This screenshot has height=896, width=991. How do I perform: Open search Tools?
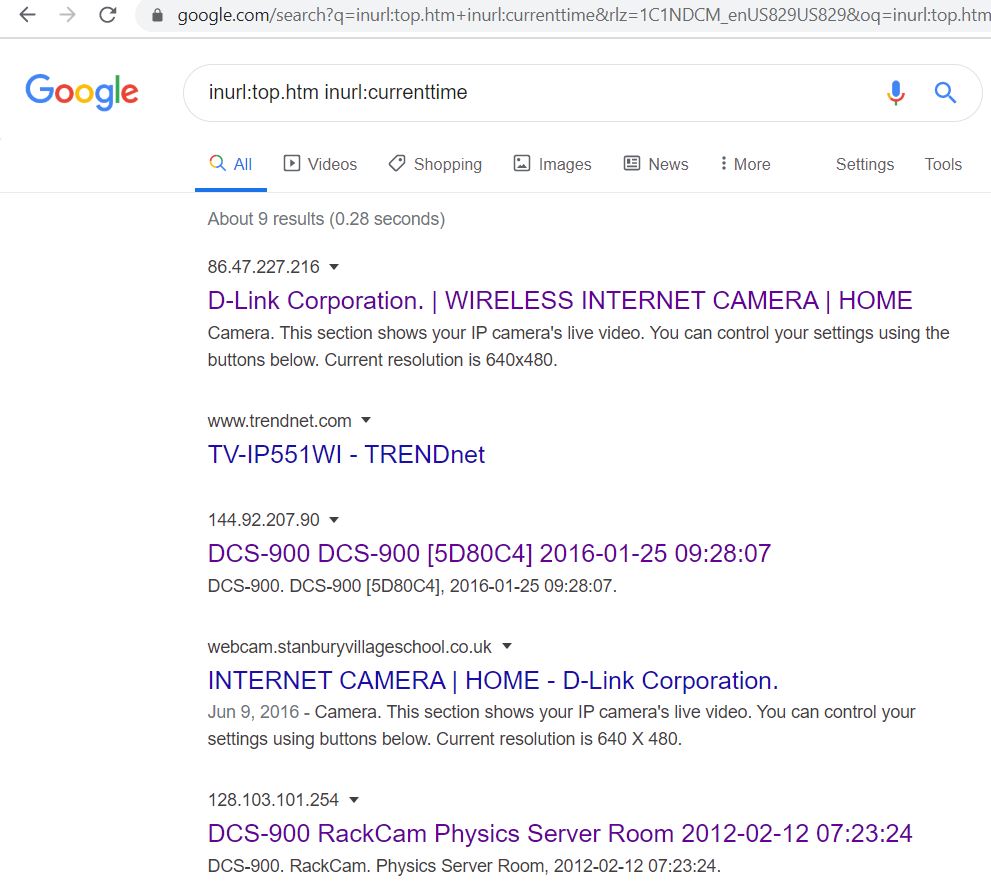pyautogui.click(x=943, y=164)
